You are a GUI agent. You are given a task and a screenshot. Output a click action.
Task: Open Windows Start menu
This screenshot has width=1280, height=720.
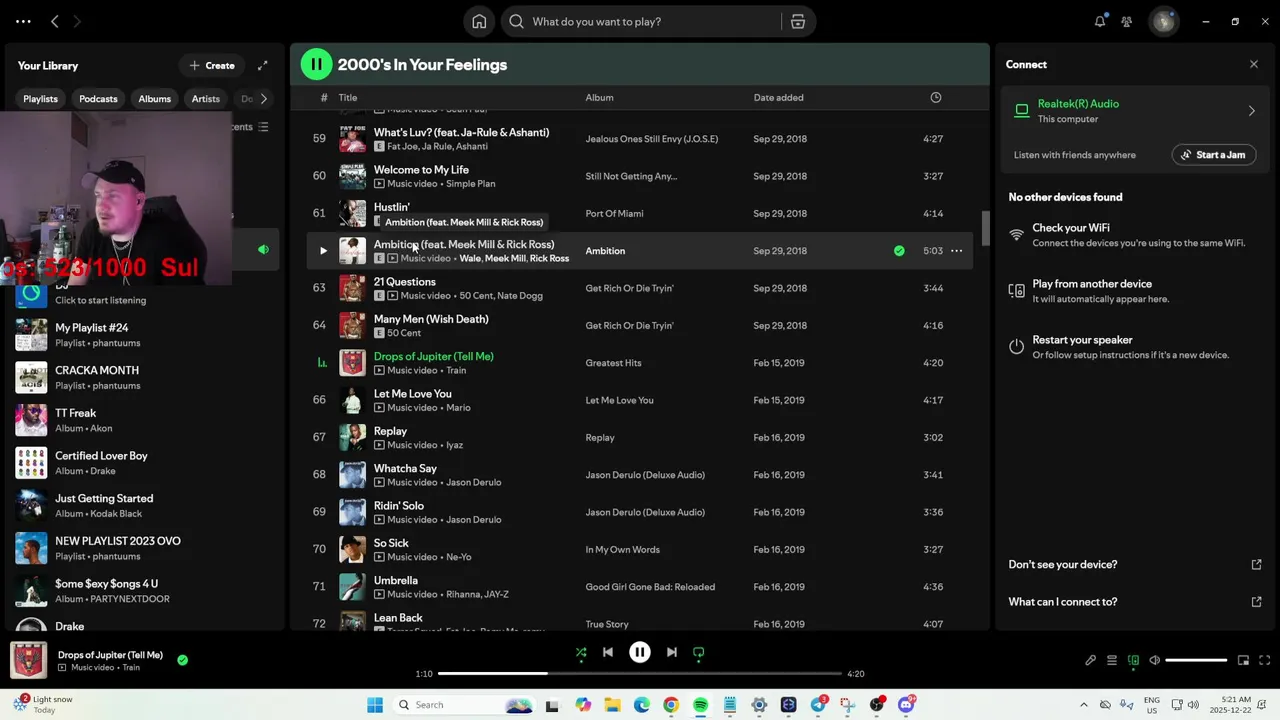375,705
